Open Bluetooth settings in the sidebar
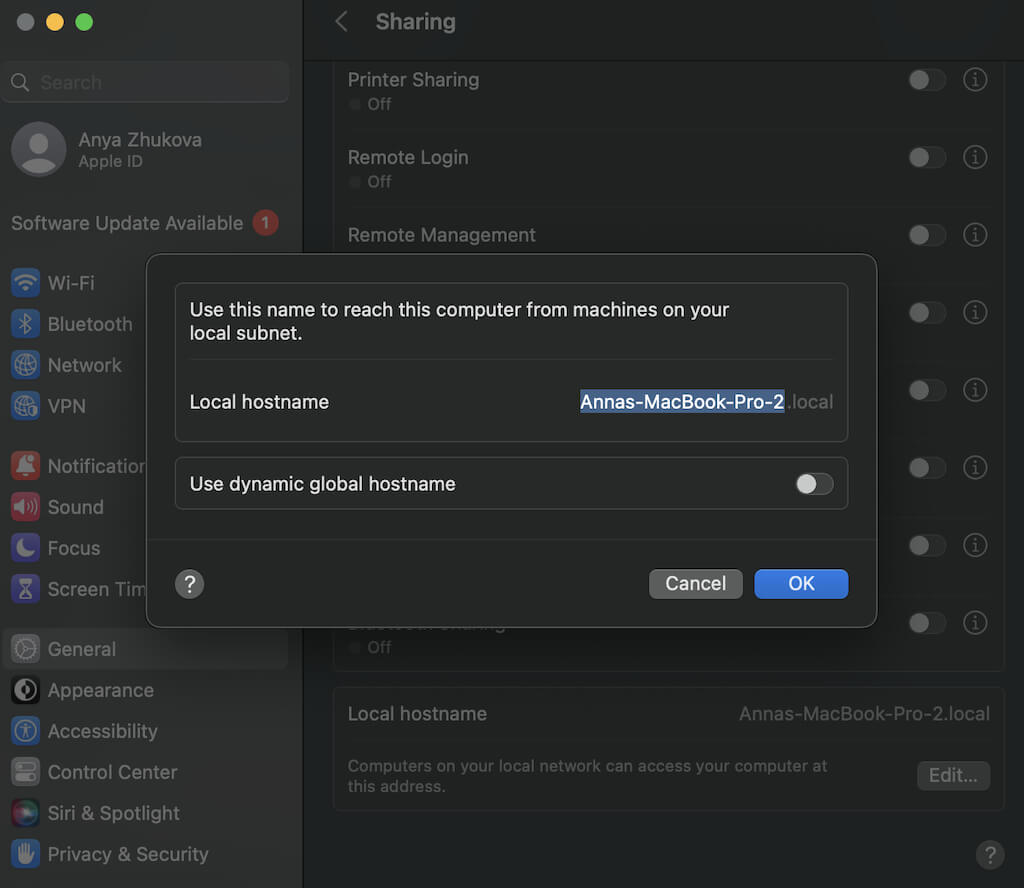 pos(72,324)
